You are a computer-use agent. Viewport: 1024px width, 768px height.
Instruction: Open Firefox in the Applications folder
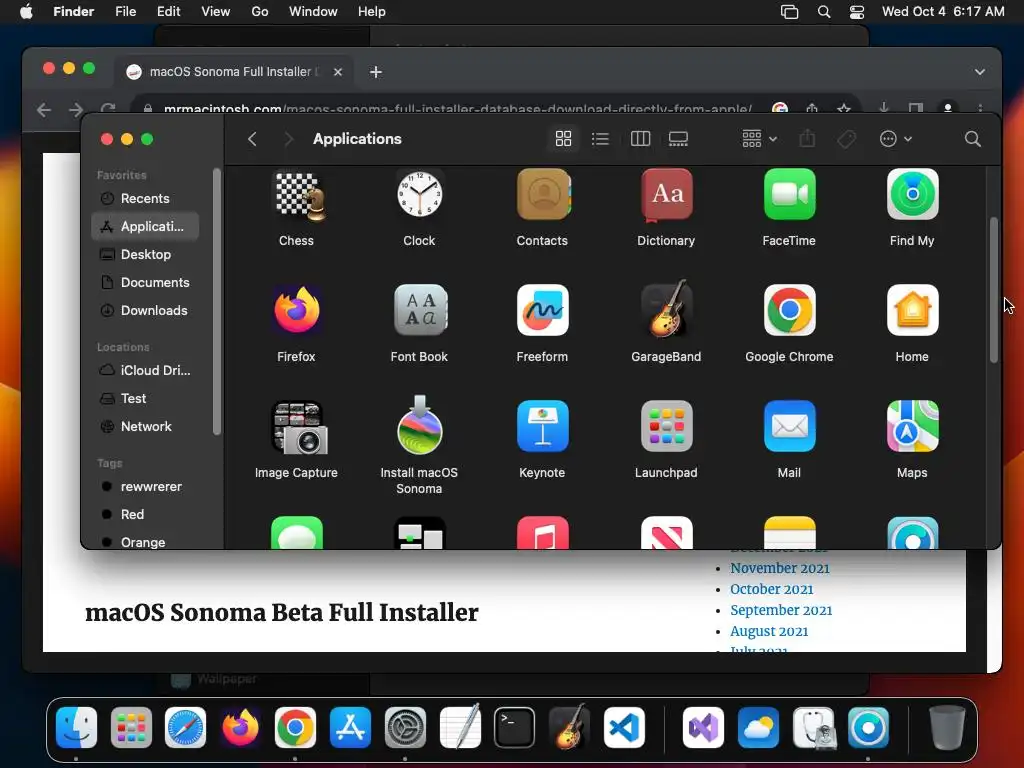click(x=296, y=310)
